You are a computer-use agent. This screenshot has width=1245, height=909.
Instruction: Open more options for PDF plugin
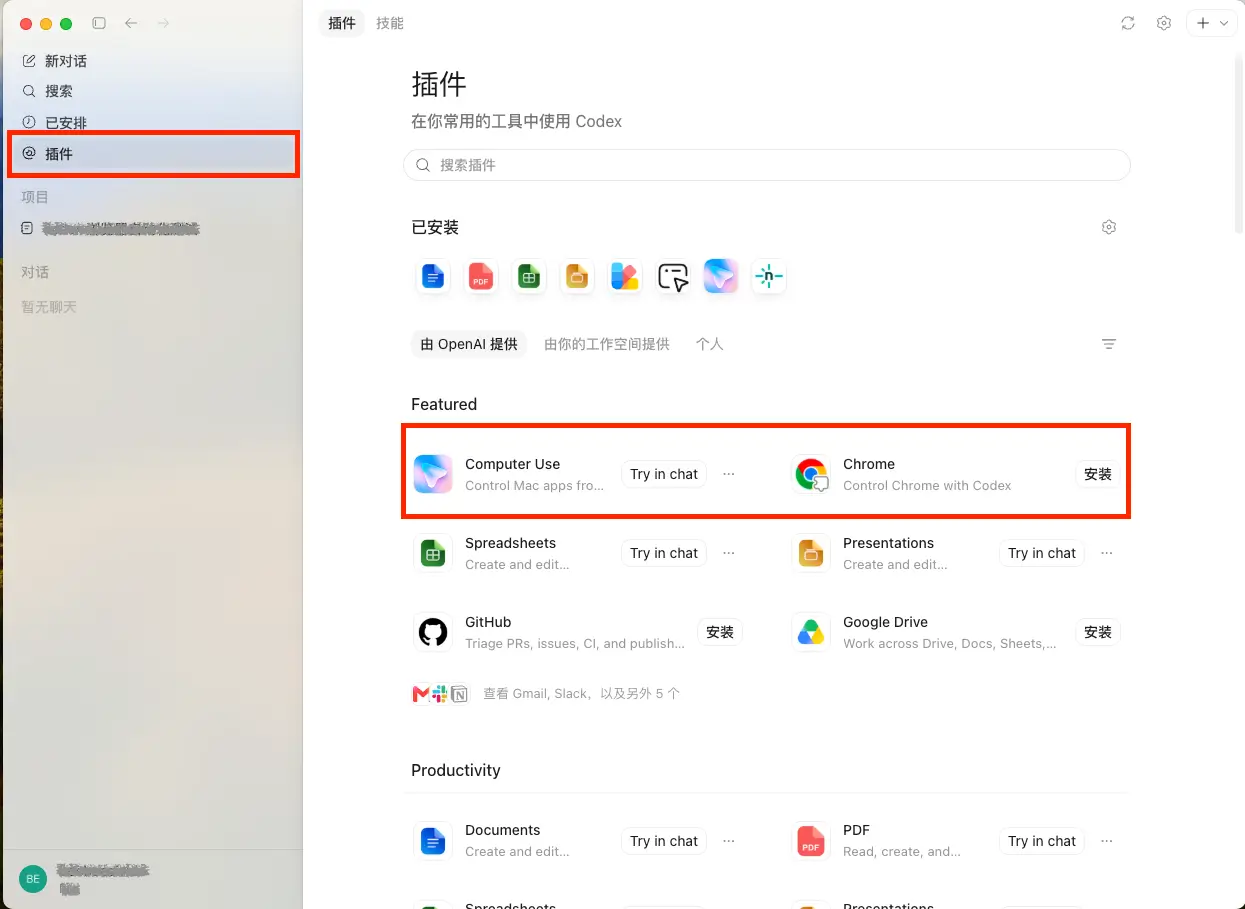1107,841
